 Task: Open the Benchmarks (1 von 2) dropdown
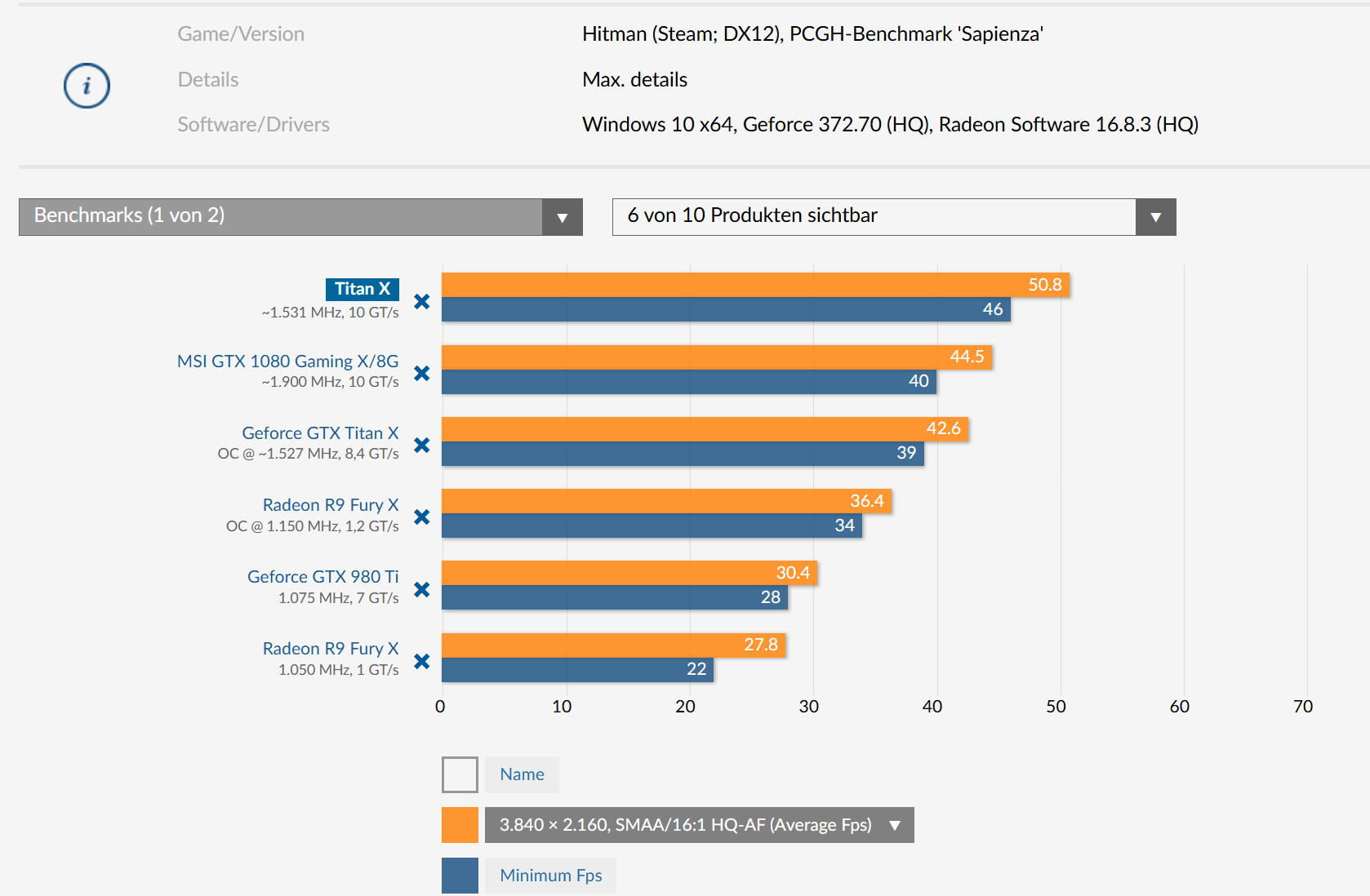coord(300,217)
